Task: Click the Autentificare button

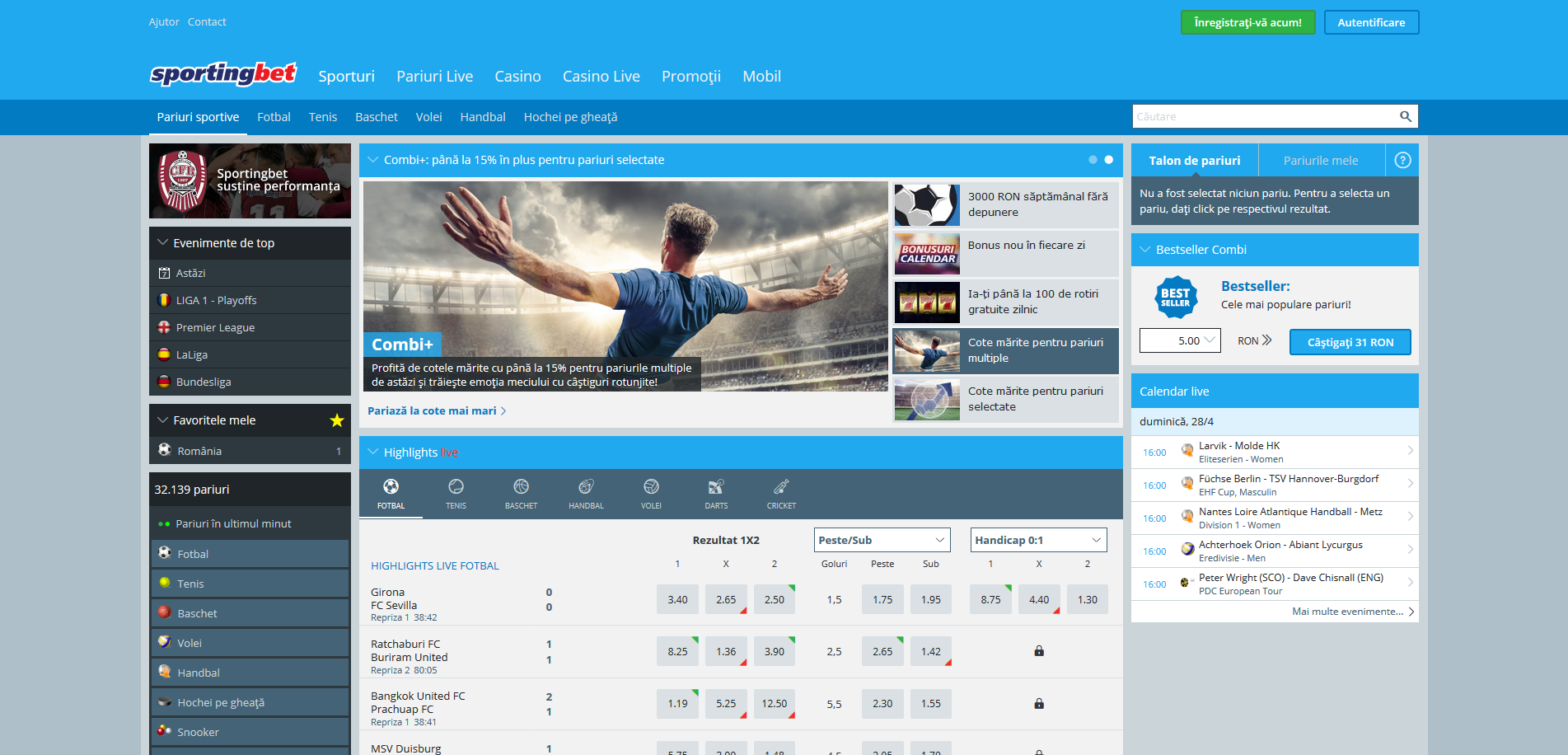Action: (1372, 22)
